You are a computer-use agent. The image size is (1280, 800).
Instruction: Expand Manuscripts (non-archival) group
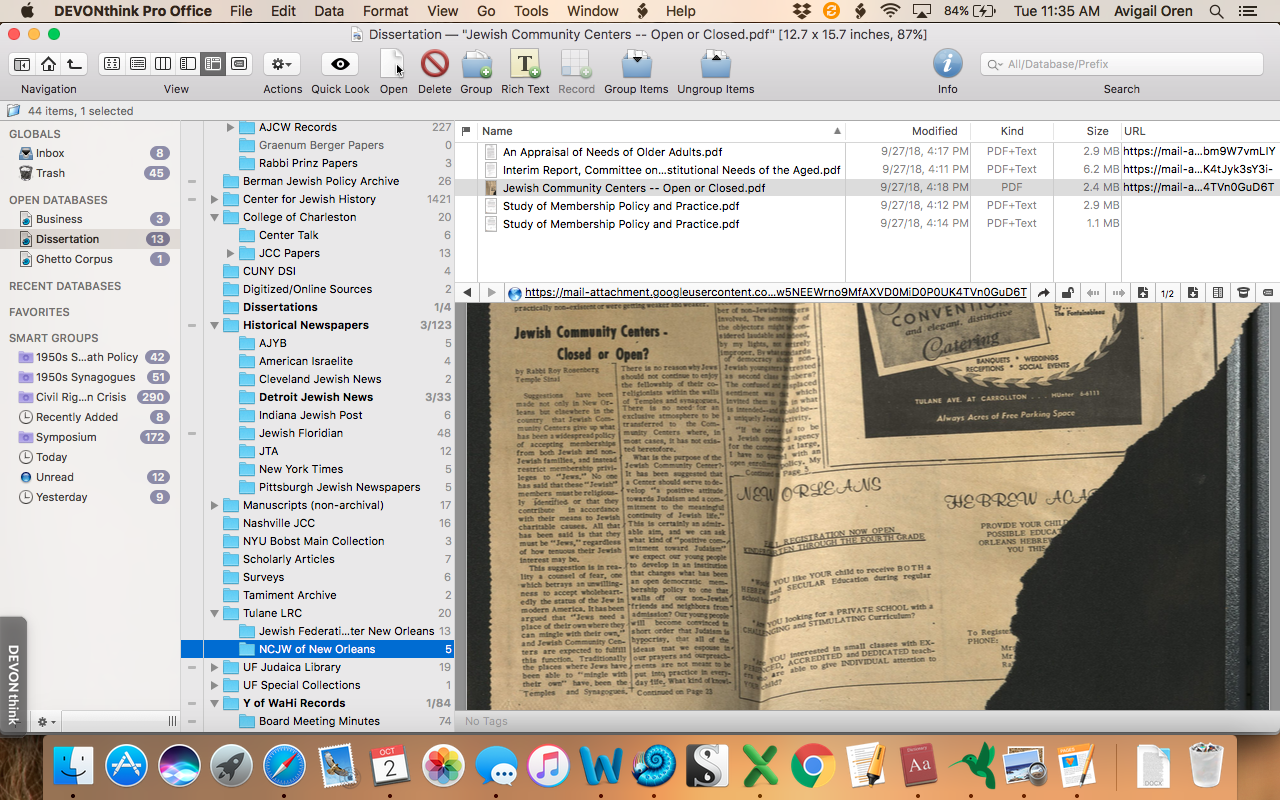tap(215, 505)
